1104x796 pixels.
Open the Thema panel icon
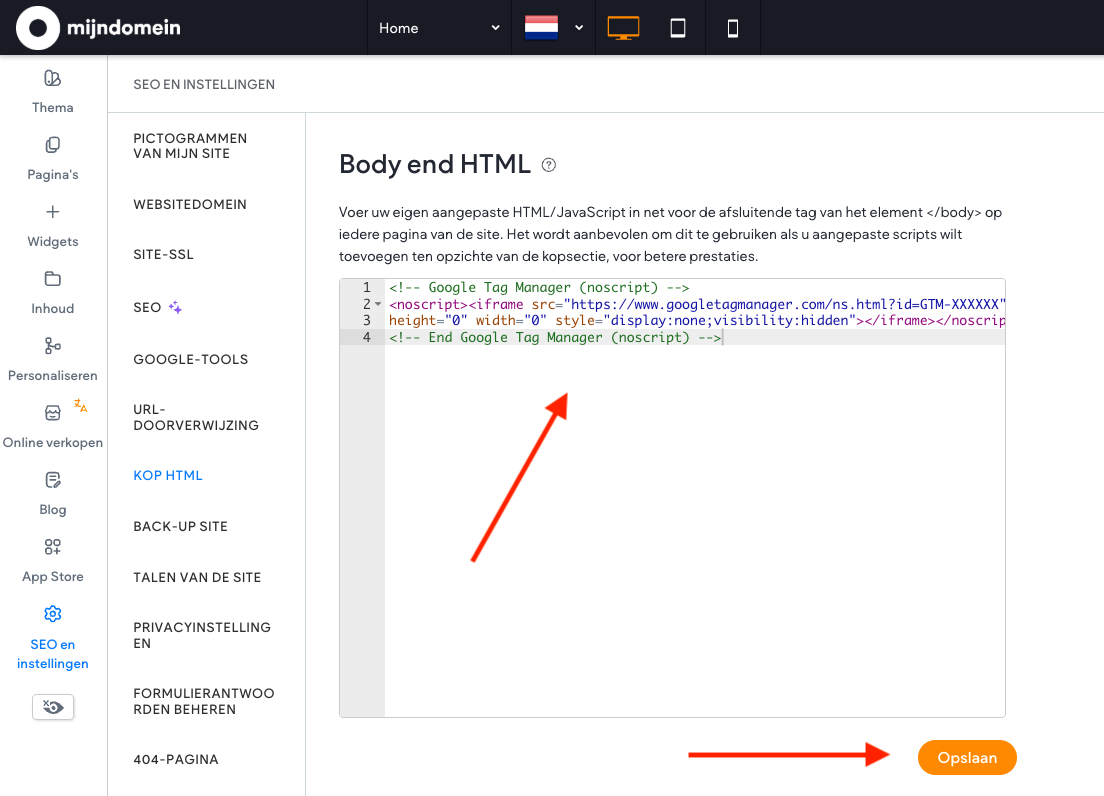click(53, 78)
